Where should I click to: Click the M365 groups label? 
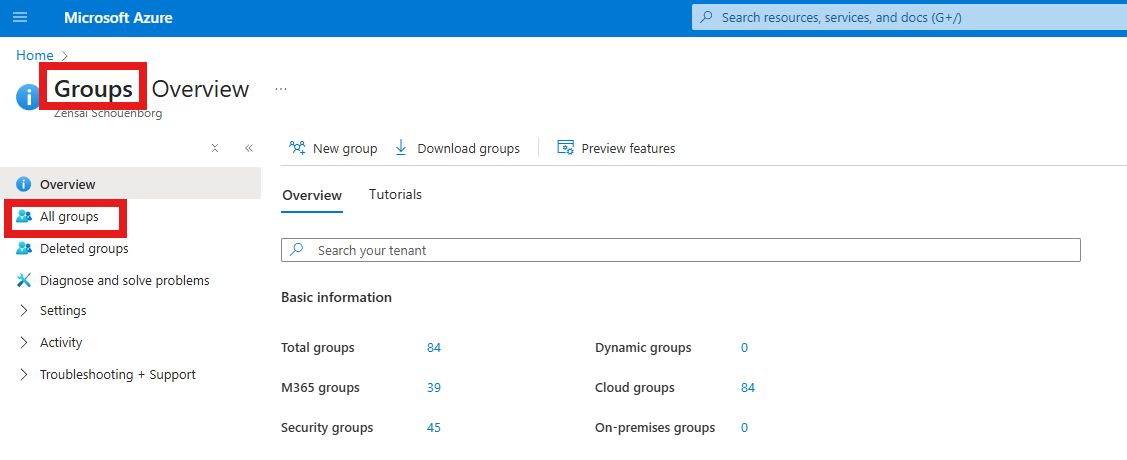pos(321,388)
